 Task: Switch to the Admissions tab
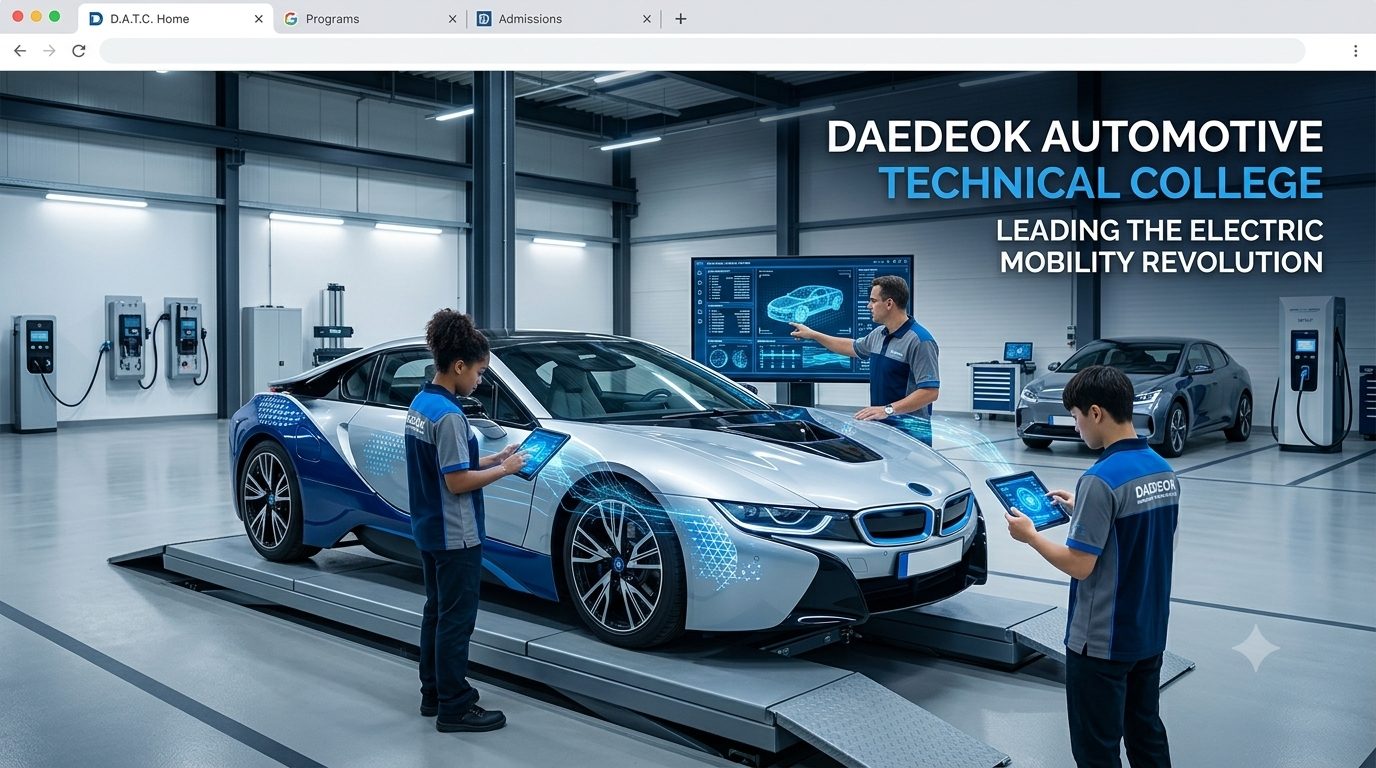pos(564,19)
